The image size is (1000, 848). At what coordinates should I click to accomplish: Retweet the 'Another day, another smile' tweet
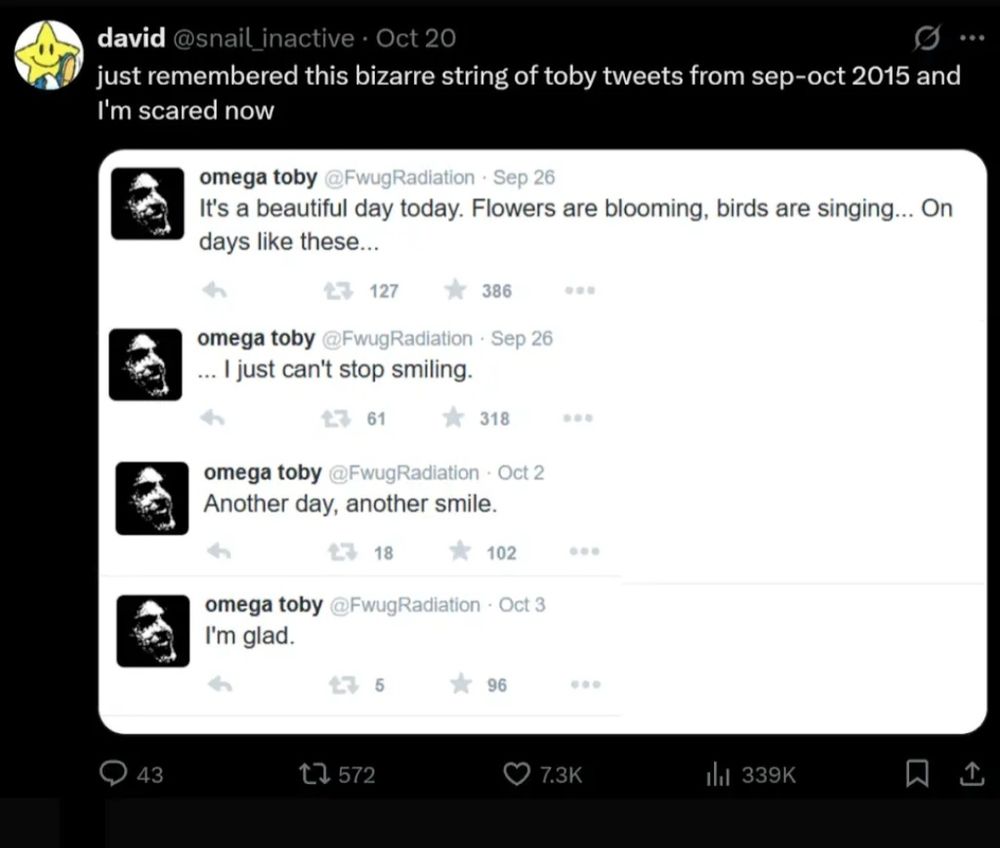coord(343,552)
